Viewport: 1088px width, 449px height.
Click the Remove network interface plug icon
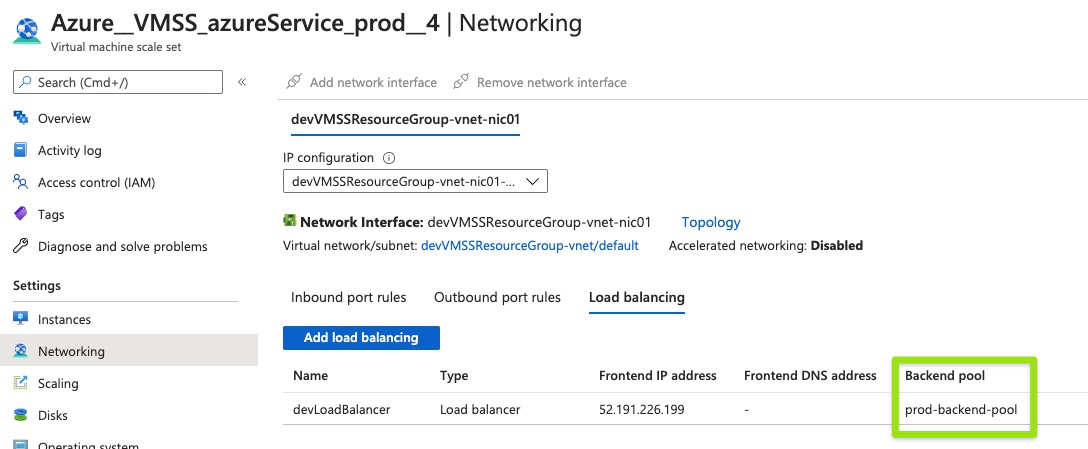tap(460, 82)
